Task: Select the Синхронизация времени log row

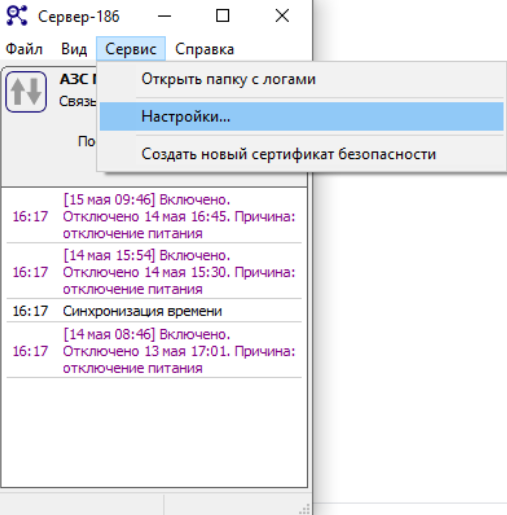Action: 154,311
